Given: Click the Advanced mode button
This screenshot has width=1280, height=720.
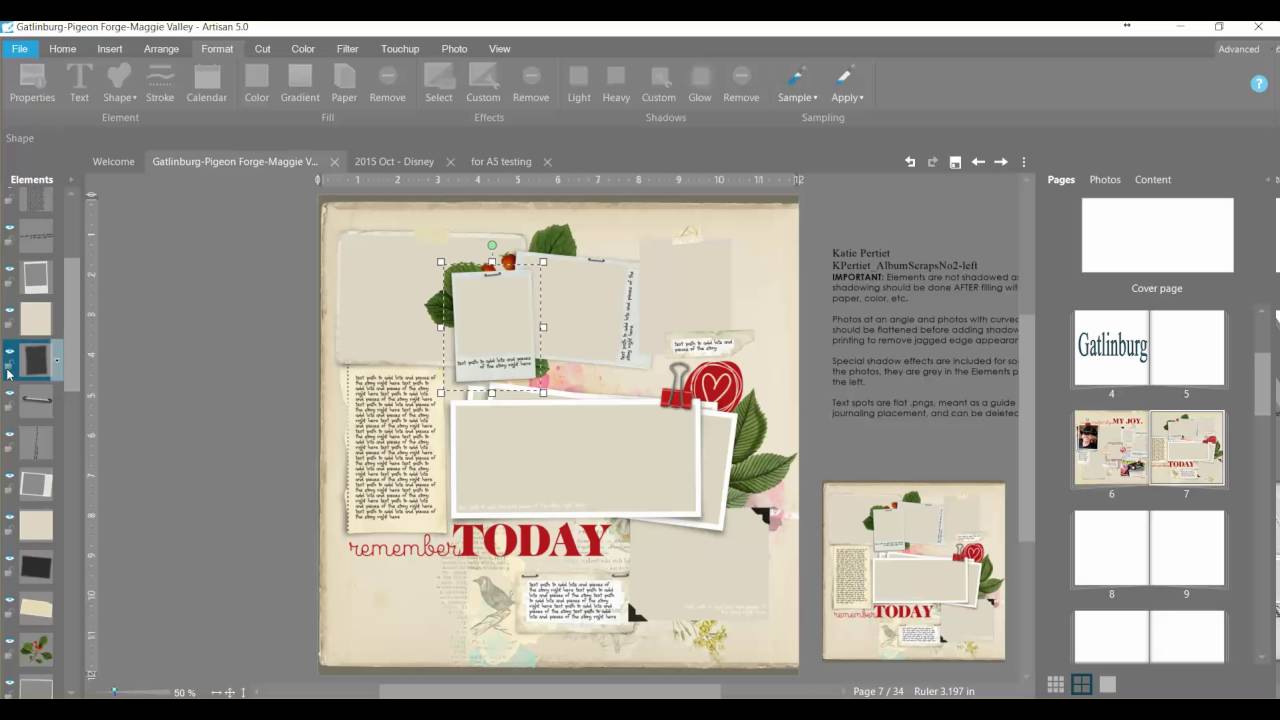Looking at the screenshot, I should tap(1239, 49).
